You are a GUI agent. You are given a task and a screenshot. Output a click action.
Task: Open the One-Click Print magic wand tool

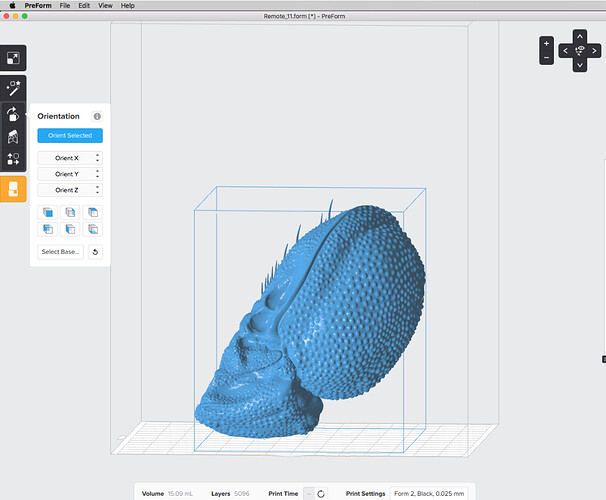(14, 88)
